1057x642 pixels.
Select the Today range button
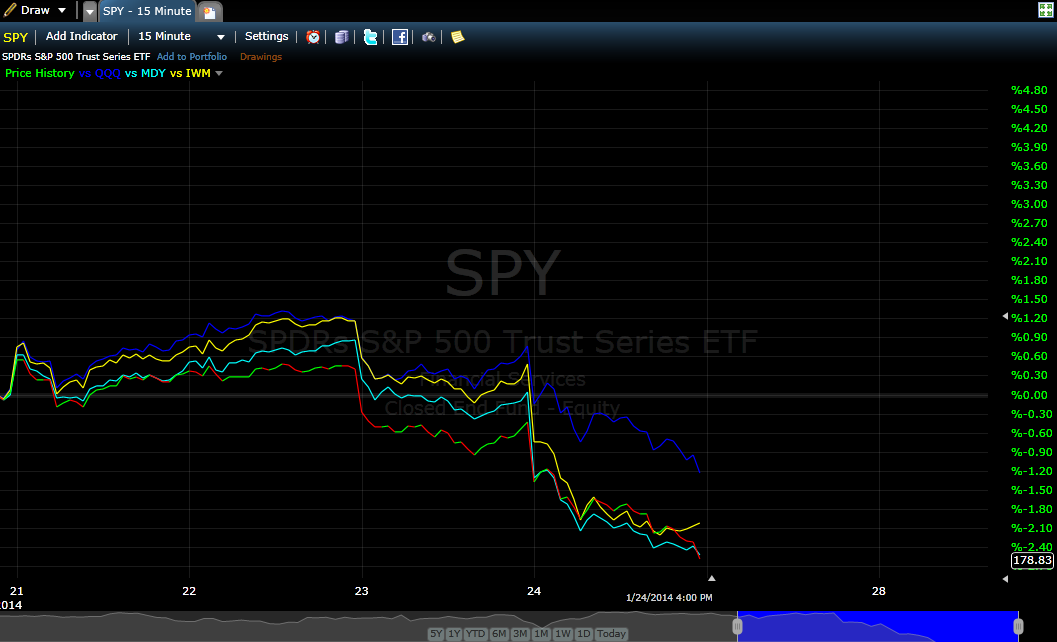[611, 634]
